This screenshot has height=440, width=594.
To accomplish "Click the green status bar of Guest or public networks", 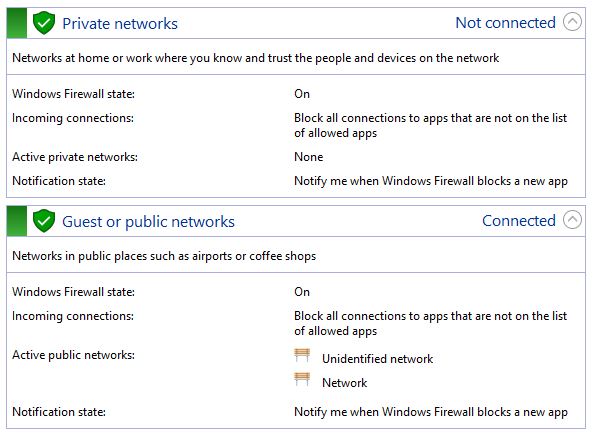I will pos(17,221).
